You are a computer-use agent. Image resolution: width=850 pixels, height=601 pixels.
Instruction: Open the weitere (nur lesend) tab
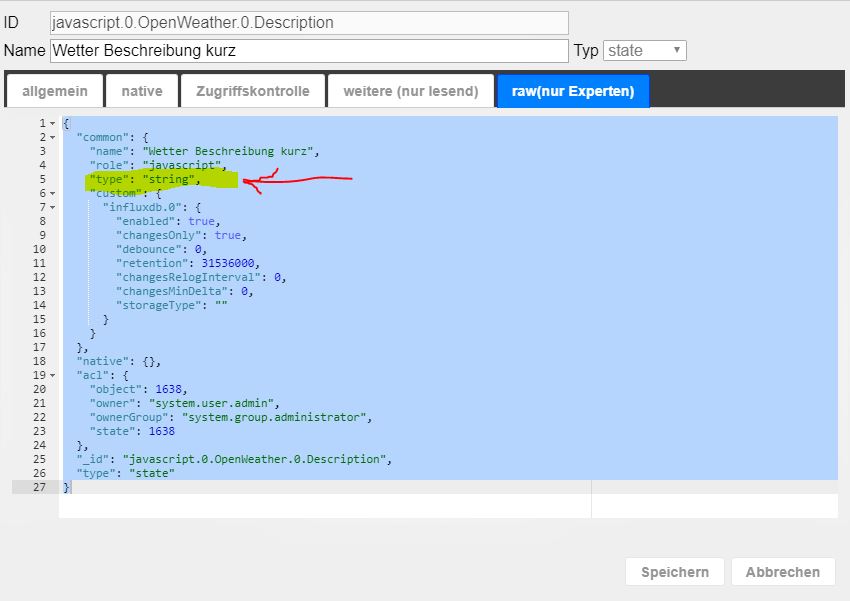click(x=411, y=91)
